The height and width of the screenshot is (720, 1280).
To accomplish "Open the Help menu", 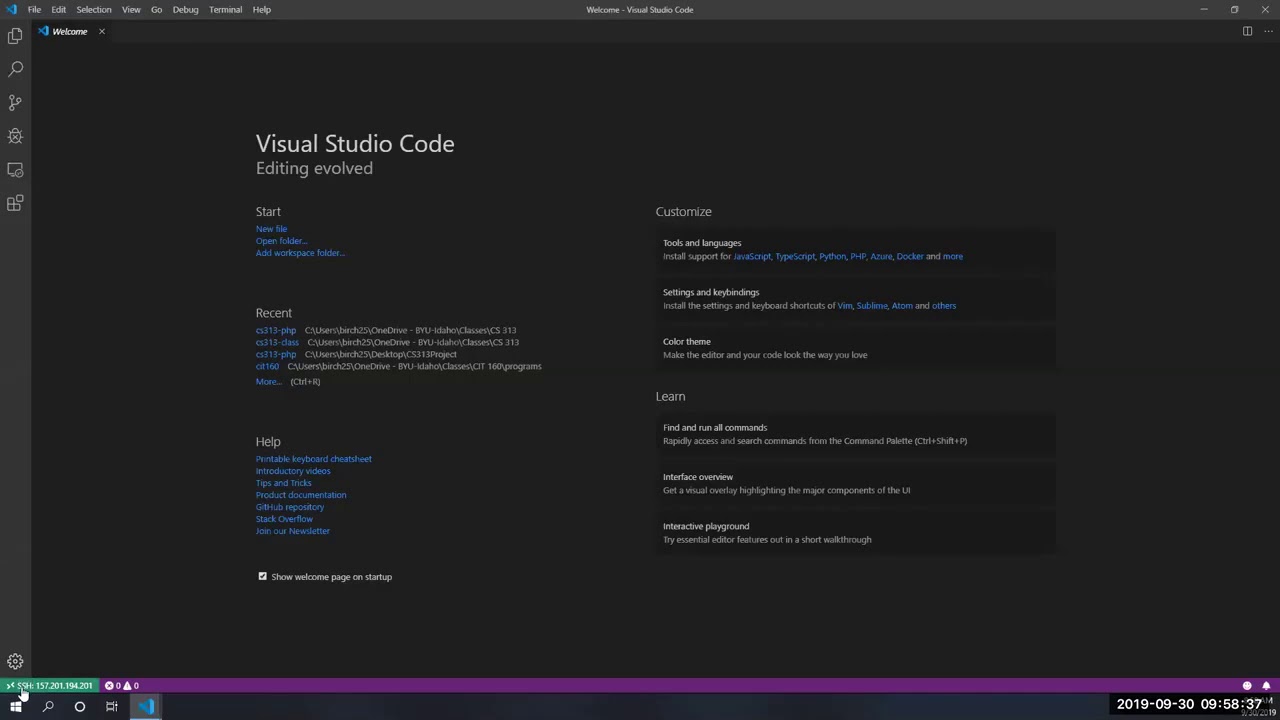I will click(261, 9).
